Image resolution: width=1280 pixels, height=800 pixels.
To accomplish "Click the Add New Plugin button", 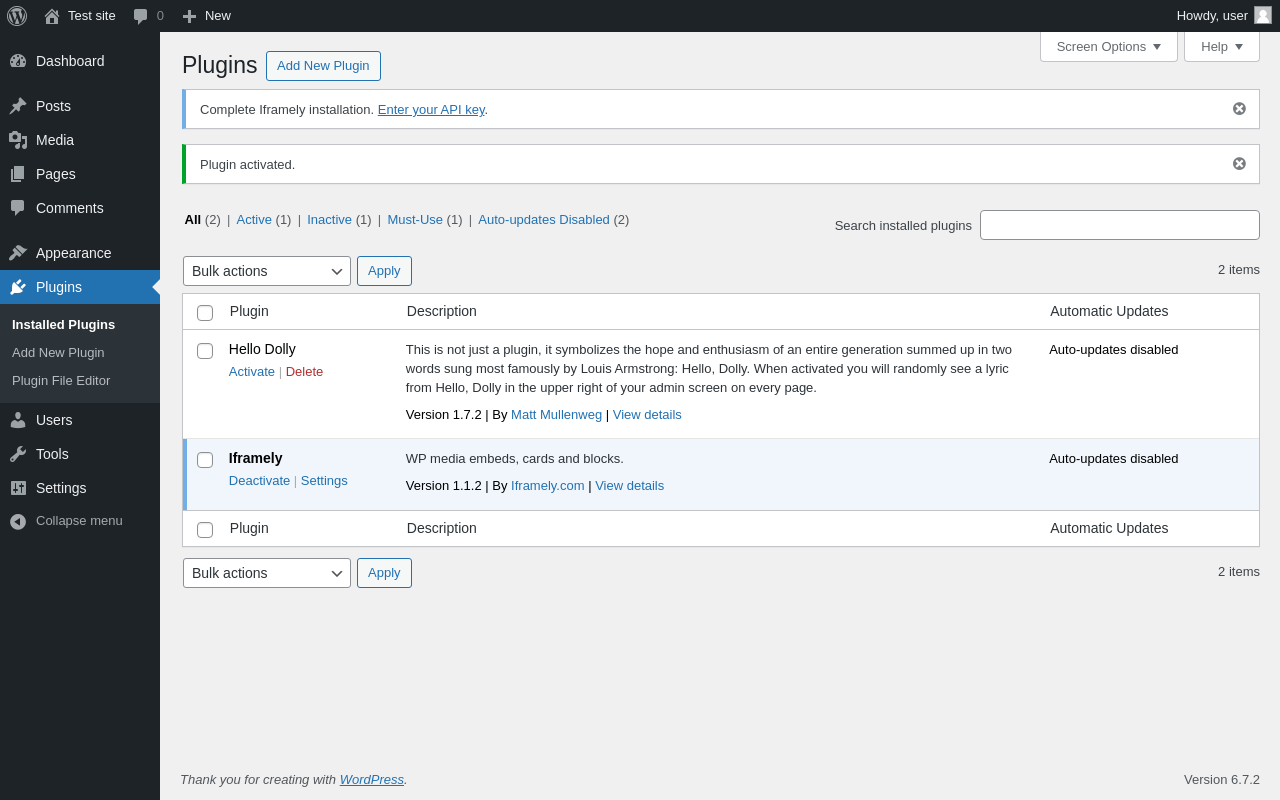I will 323,66.
